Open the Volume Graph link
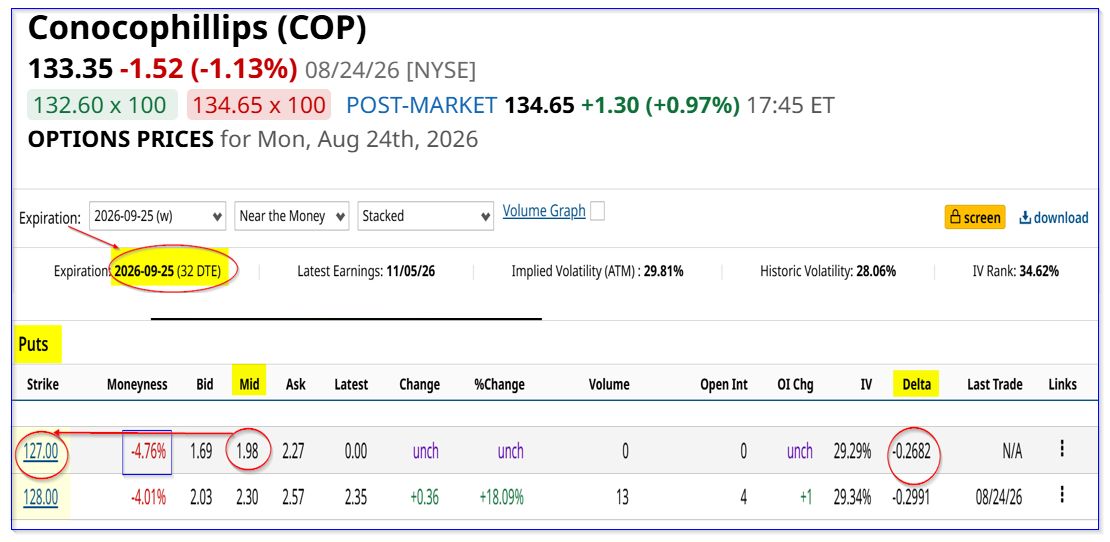The width and height of the screenshot is (1110, 542). pos(544,211)
